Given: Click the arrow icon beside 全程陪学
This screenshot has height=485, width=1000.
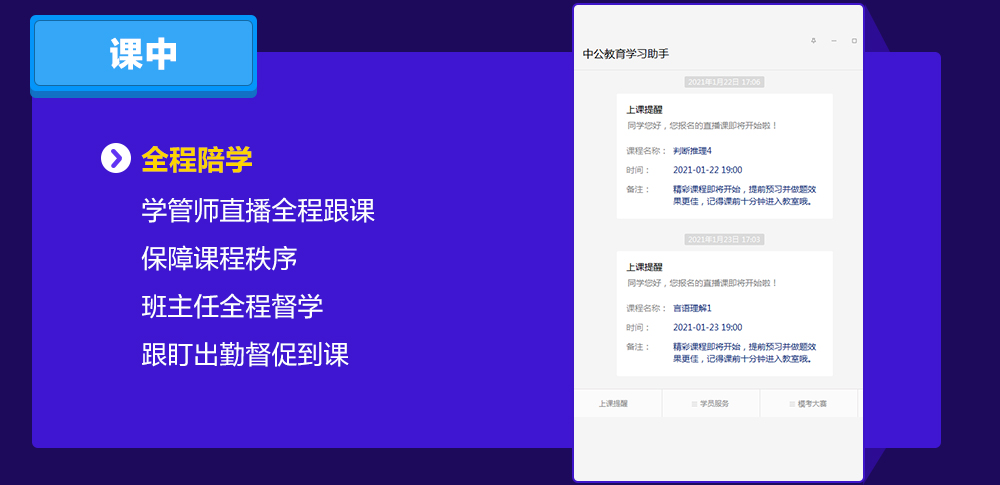Looking at the screenshot, I should click(x=116, y=158).
